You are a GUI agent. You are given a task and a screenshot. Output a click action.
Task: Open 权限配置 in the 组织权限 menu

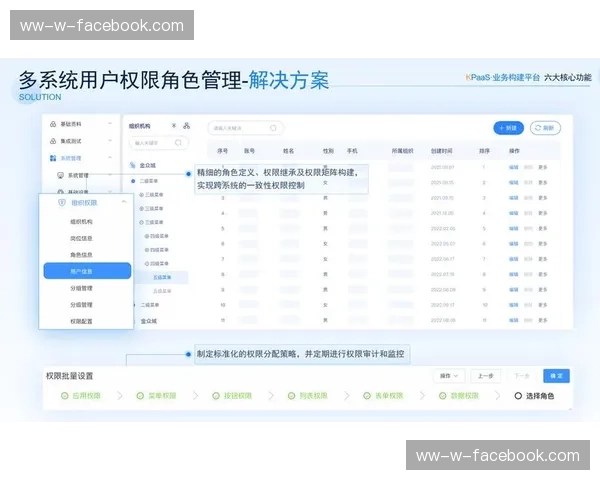pyautogui.click(x=81, y=321)
